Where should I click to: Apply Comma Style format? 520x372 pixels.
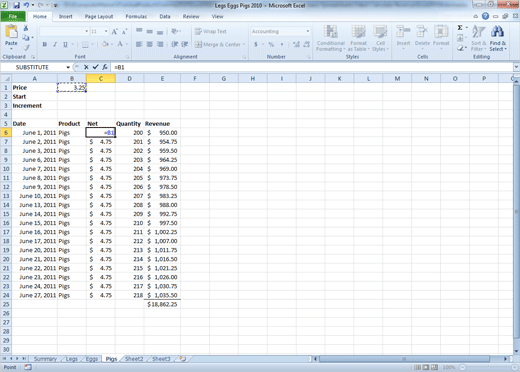click(282, 44)
